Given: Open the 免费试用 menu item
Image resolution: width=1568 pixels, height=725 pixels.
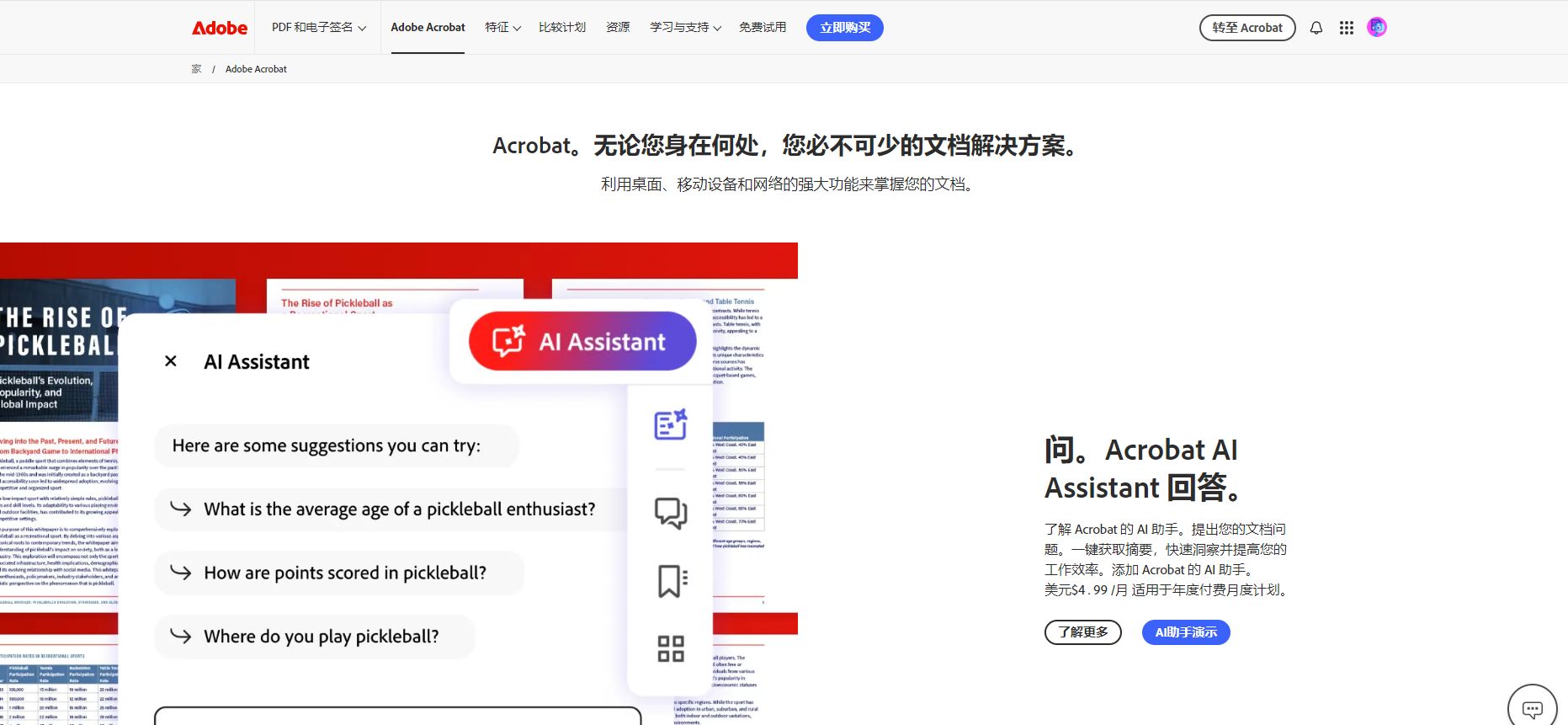Looking at the screenshot, I should [x=763, y=28].
